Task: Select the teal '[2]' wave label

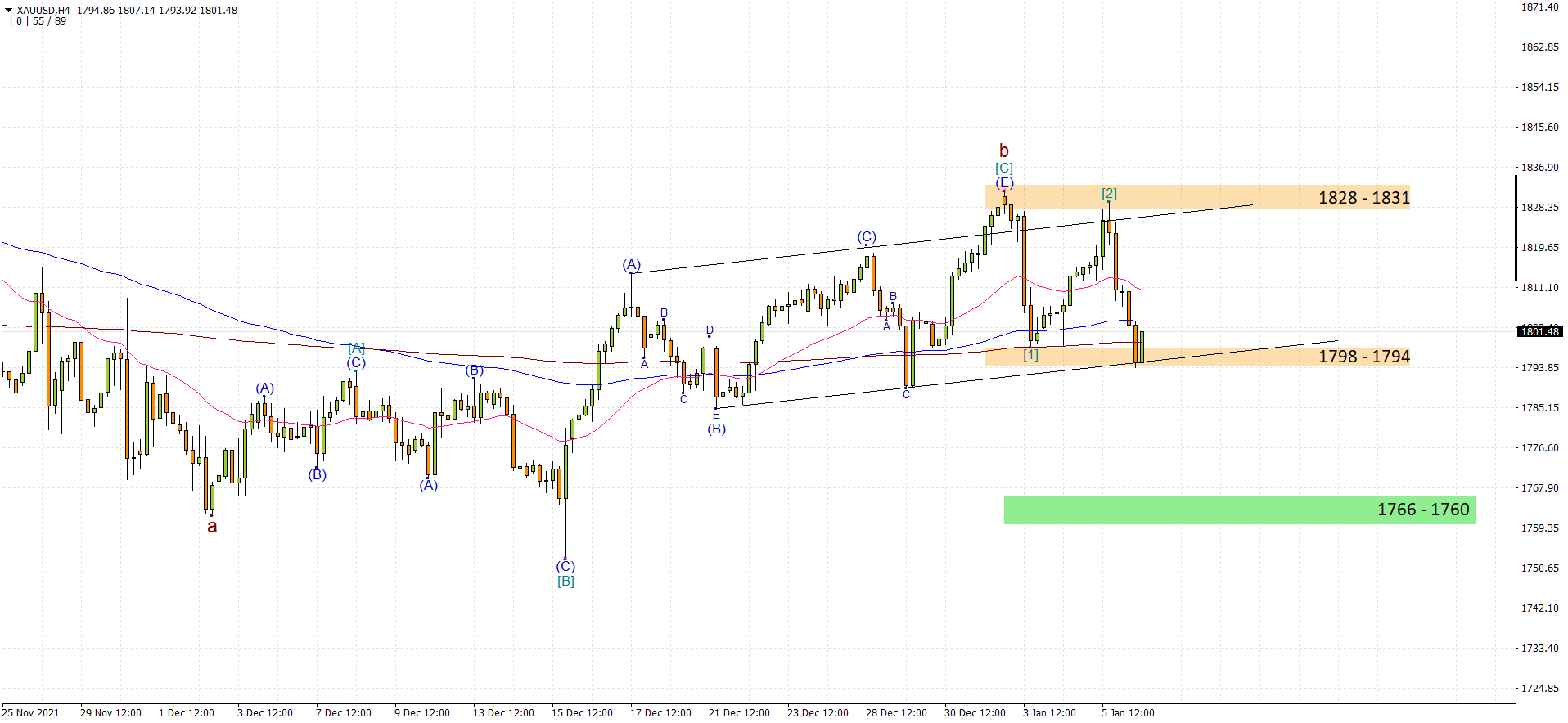Action: (x=1109, y=193)
